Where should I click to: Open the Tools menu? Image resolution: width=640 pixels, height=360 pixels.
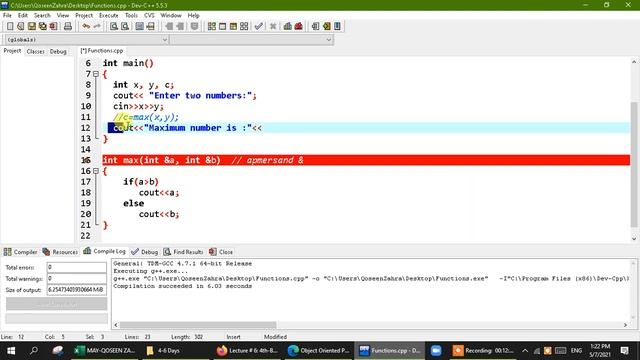coord(131,16)
